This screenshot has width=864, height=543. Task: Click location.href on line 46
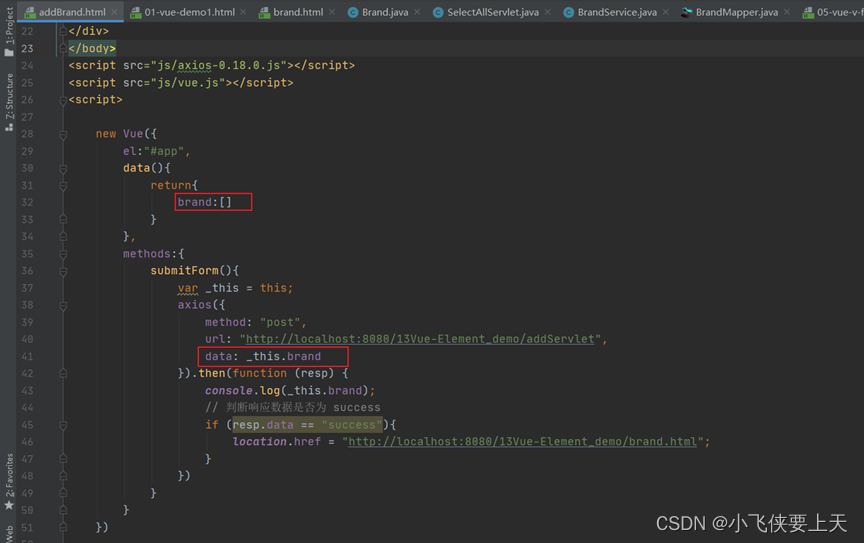click(277, 442)
